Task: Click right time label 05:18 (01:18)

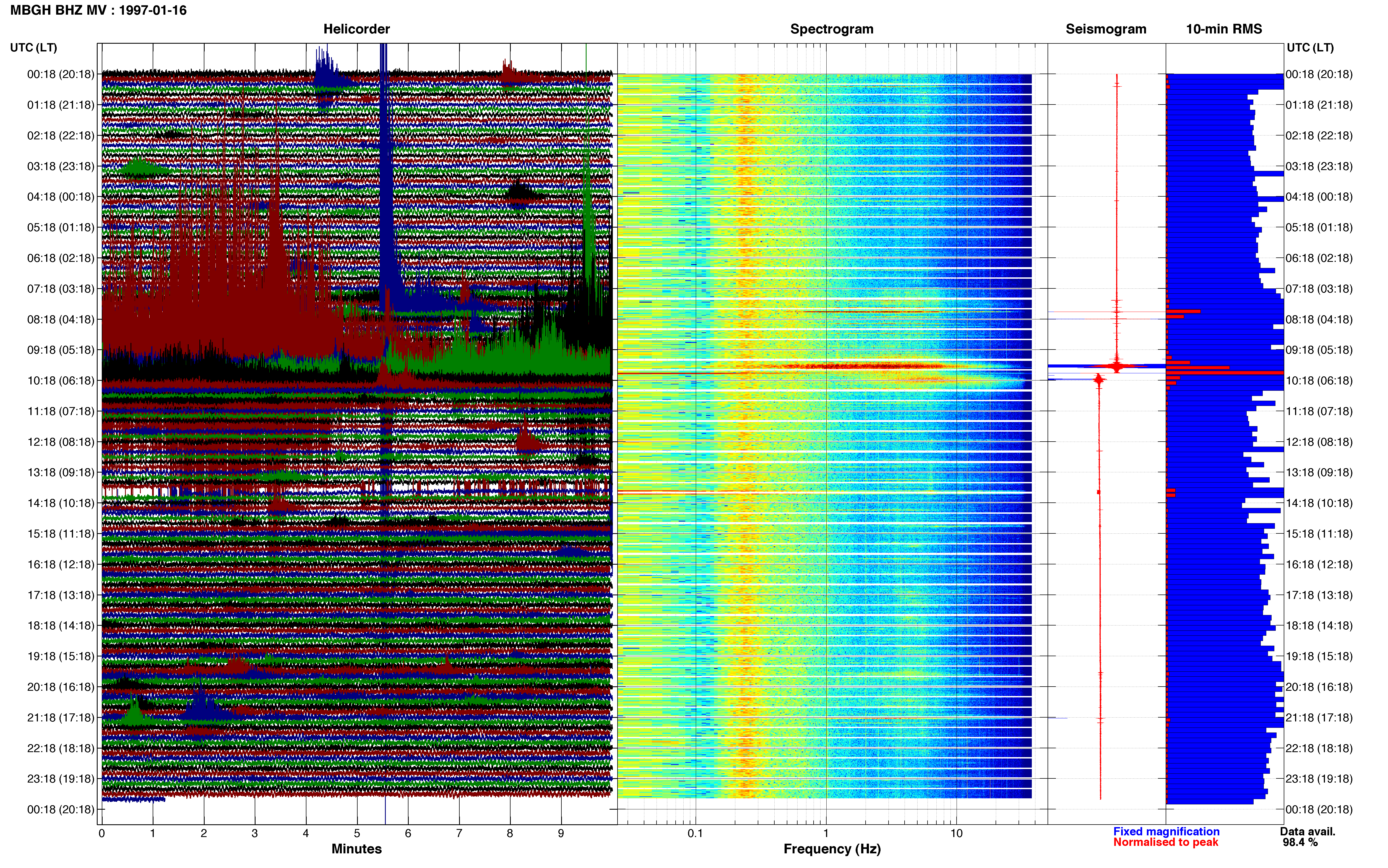Action: [x=1319, y=227]
